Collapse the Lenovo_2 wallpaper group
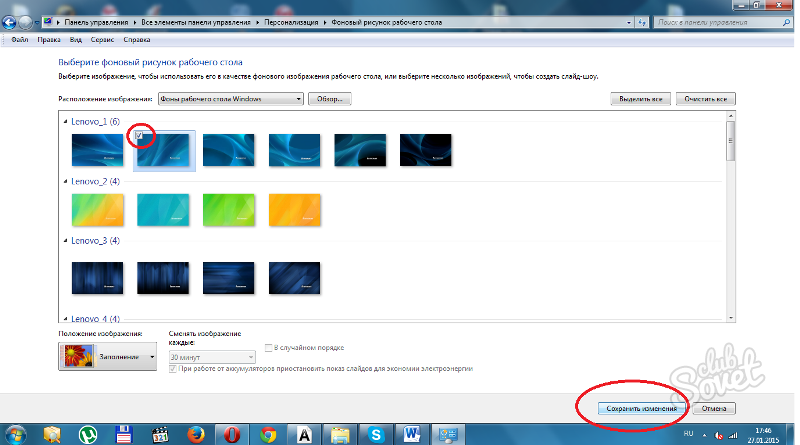800x445 pixels. point(67,181)
